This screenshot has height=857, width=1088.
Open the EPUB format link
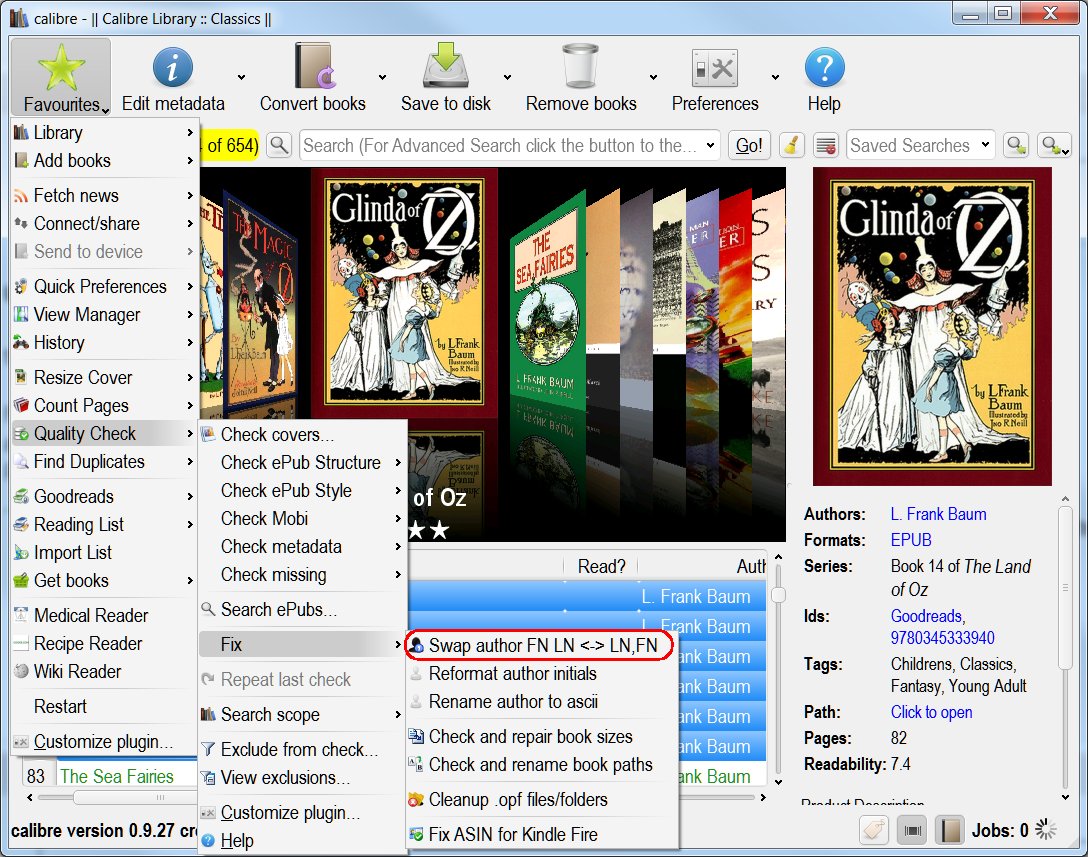(911, 540)
